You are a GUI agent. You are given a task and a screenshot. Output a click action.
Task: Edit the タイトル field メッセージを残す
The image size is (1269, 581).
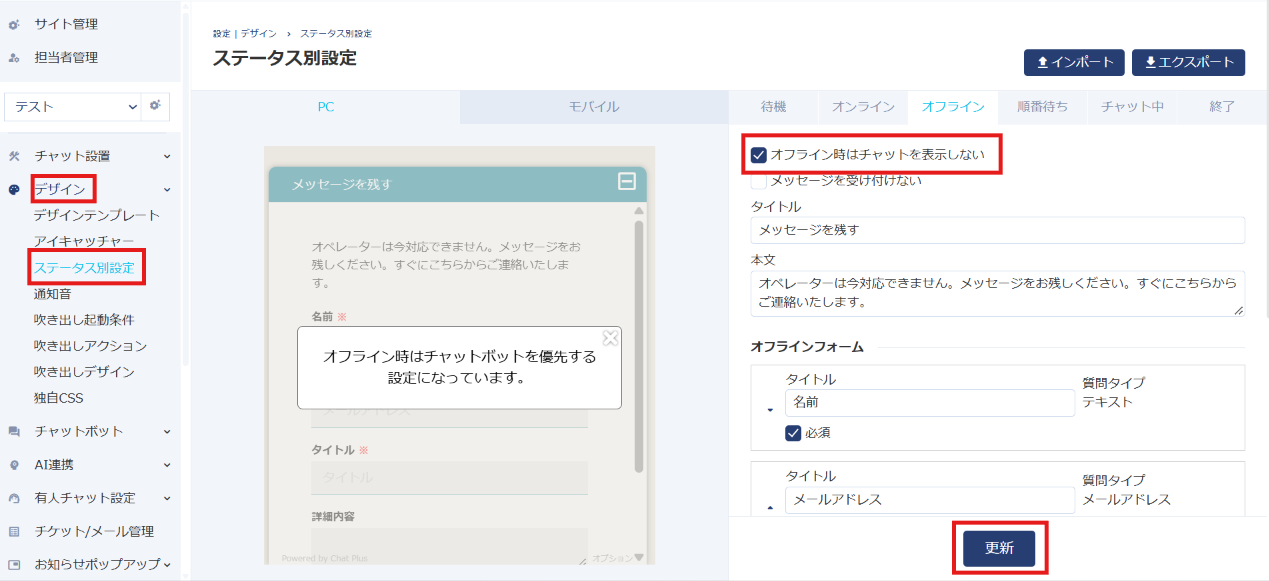pyautogui.click(x=997, y=230)
